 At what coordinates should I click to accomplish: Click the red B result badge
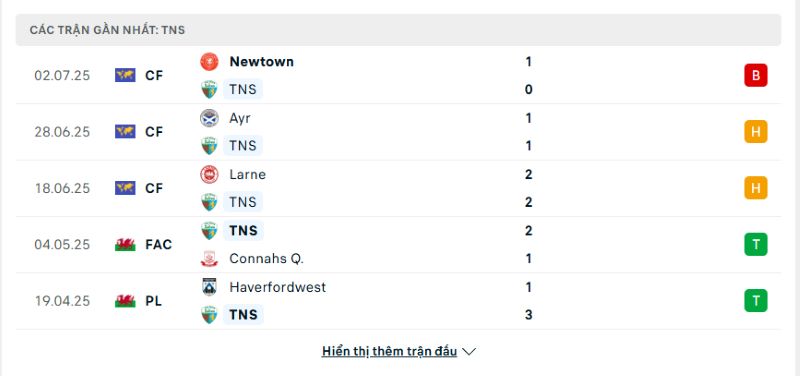point(756,76)
